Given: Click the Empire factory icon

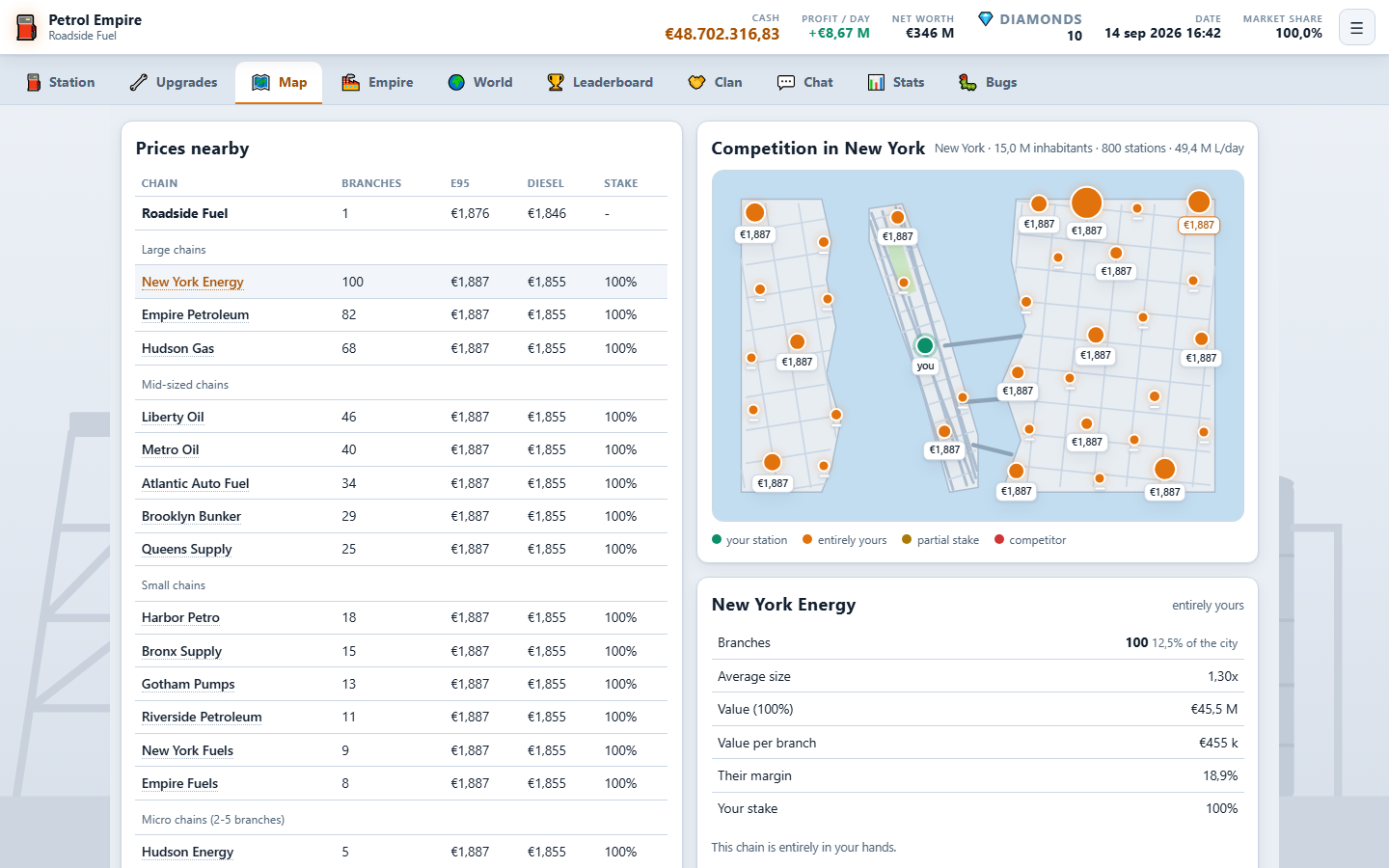Looking at the screenshot, I should point(350,82).
